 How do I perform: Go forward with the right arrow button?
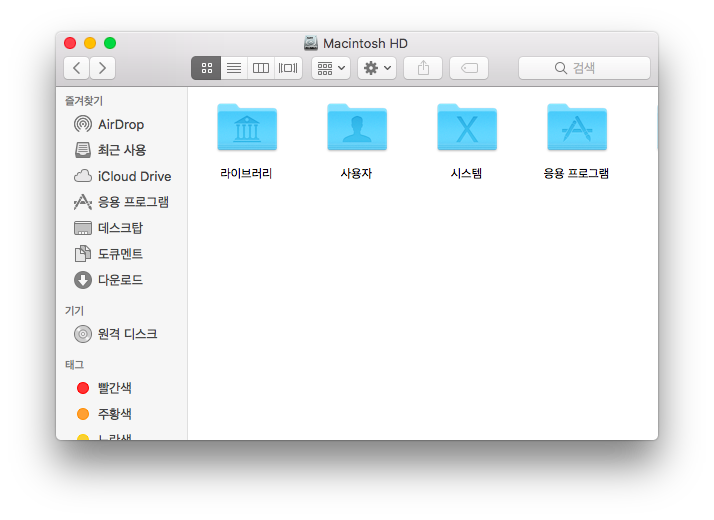tap(102, 68)
